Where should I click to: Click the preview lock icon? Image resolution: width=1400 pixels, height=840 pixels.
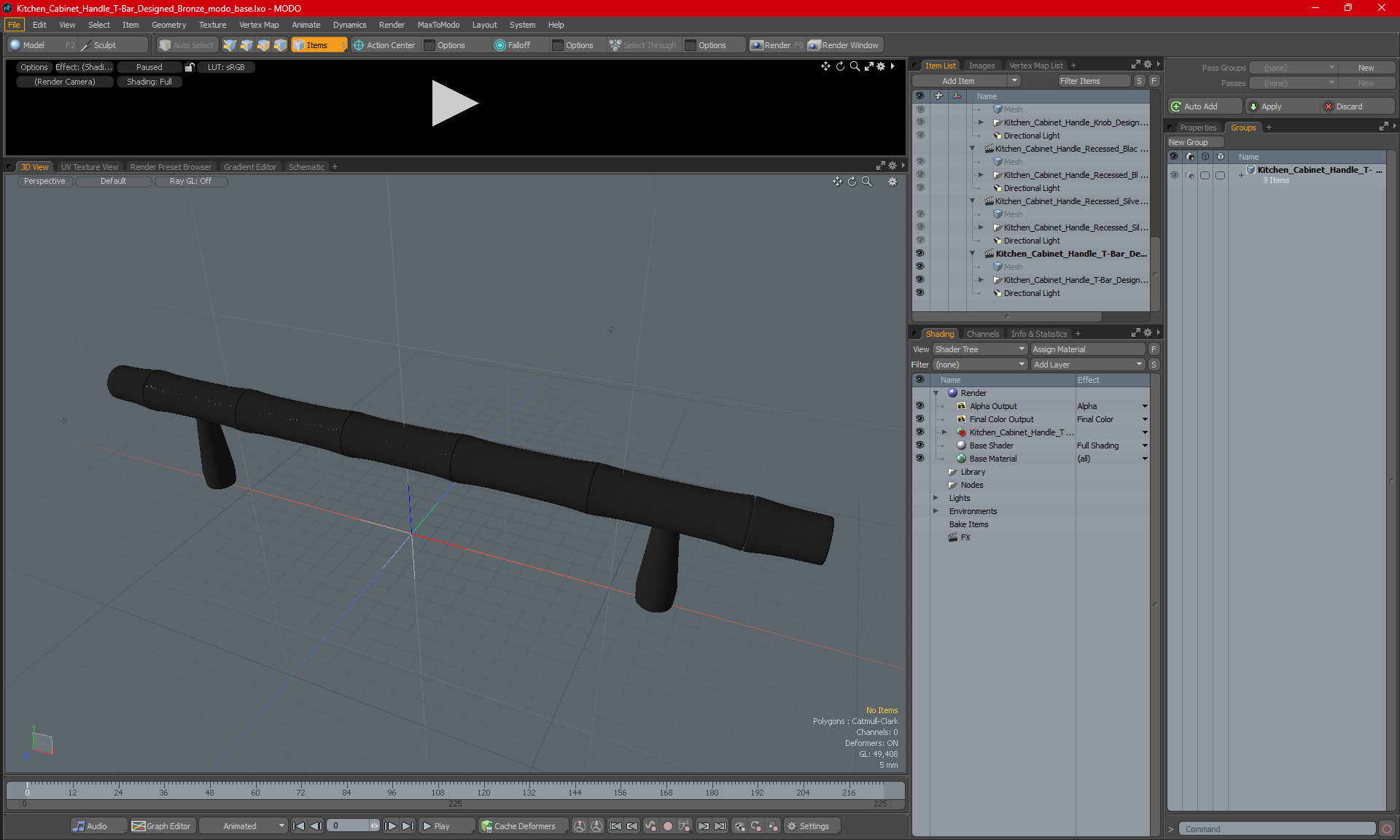coord(190,67)
